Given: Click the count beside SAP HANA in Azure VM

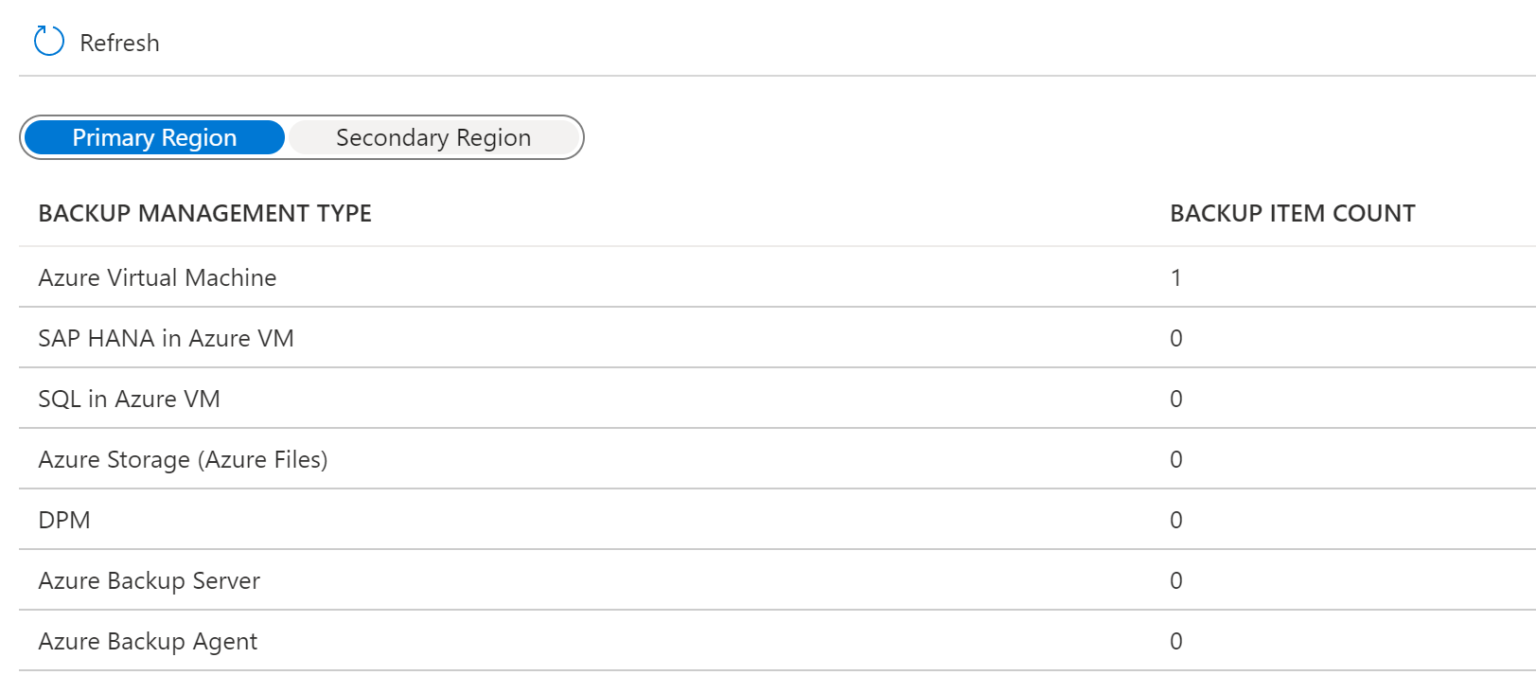Looking at the screenshot, I should (x=1176, y=338).
